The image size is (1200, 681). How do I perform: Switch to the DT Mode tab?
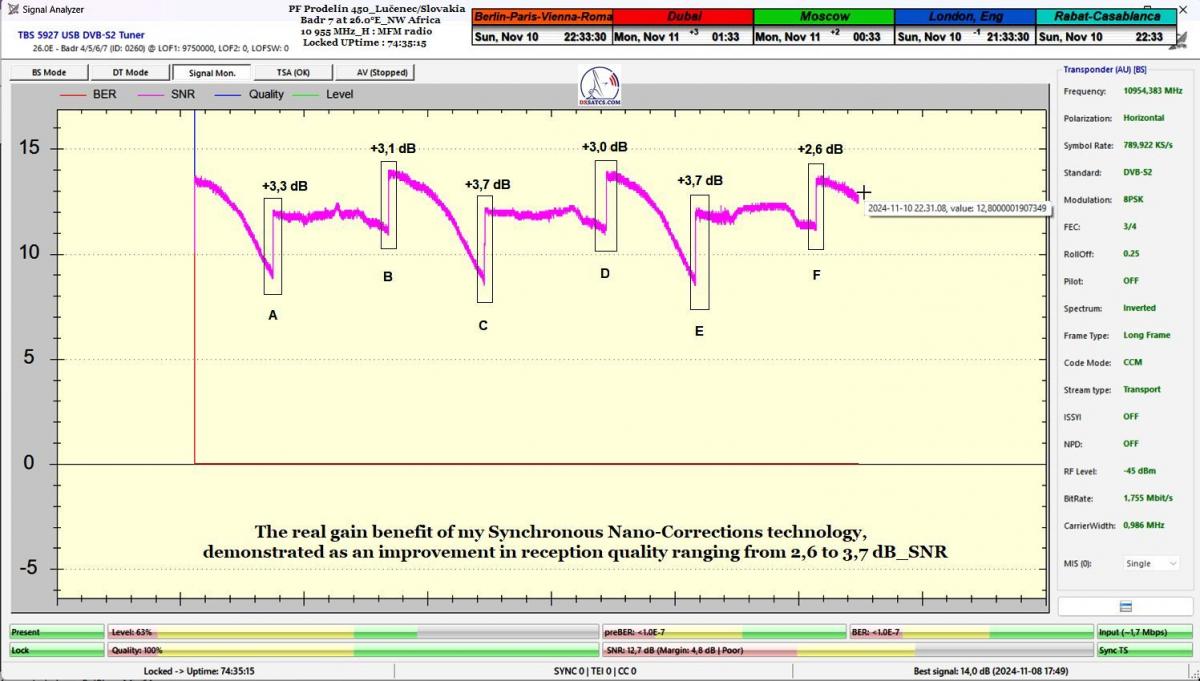[x=130, y=73]
